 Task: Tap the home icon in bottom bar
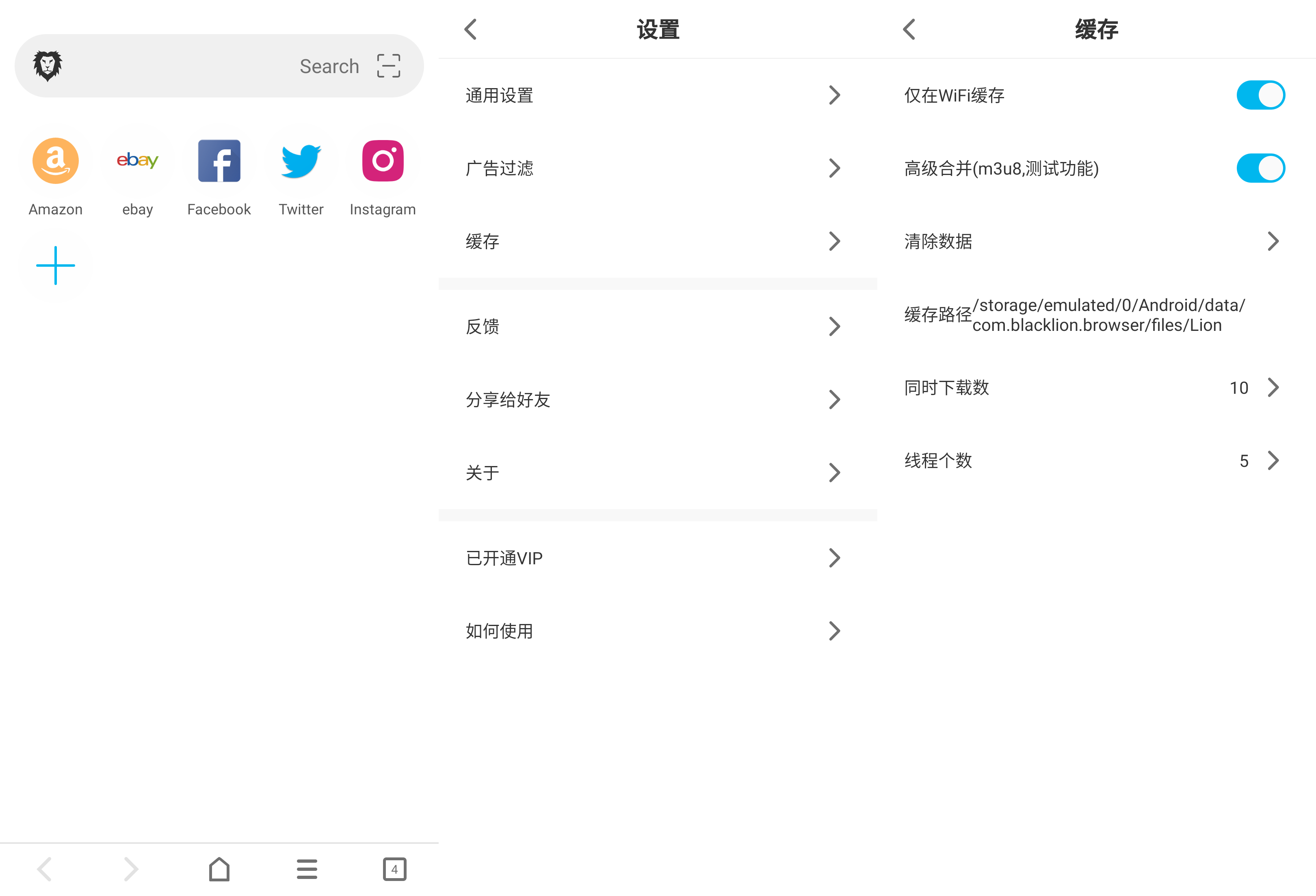(219, 869)
